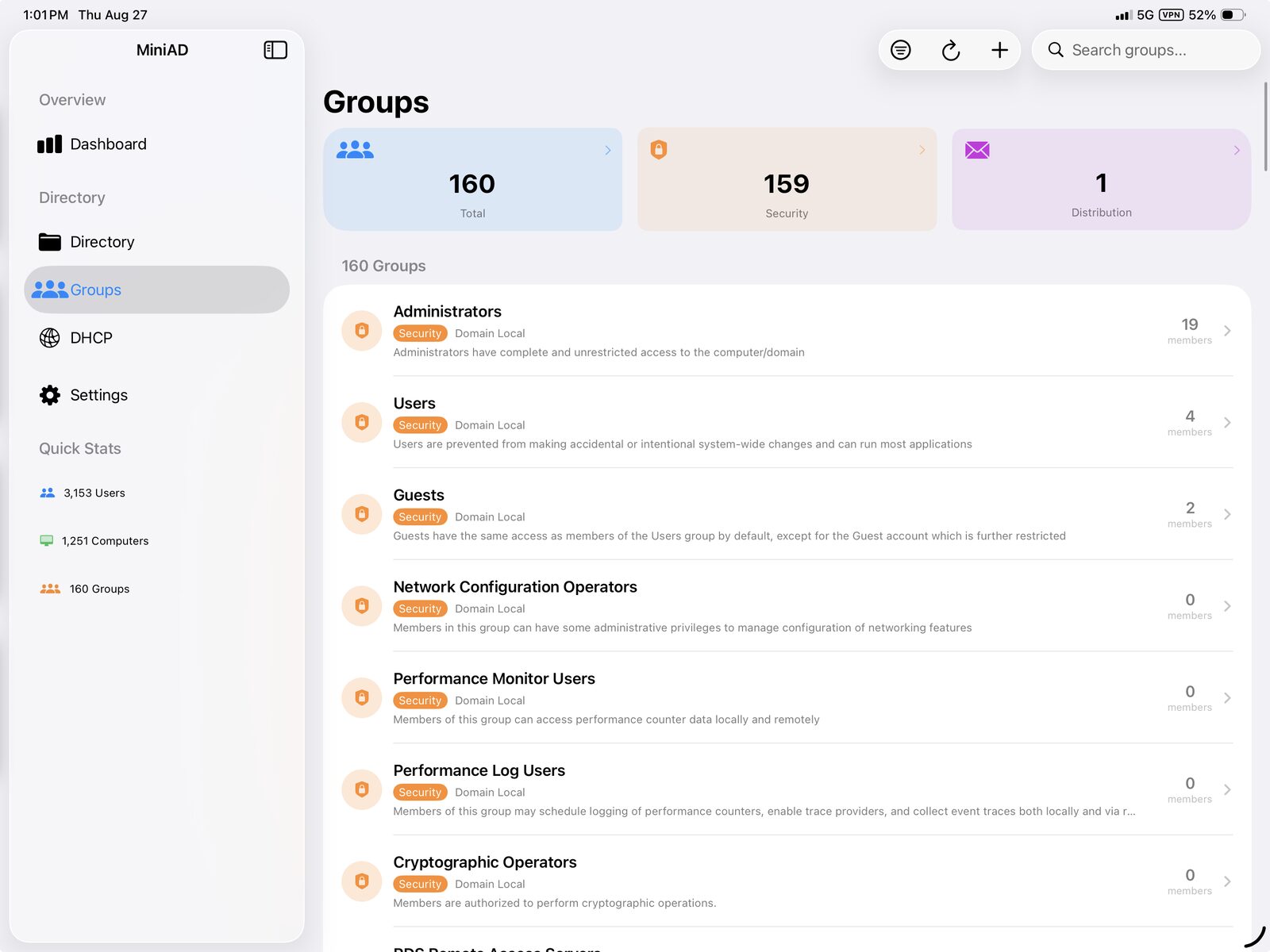Open the filter options icon
The height and width of the screenshot is (952, 1270).
pyautogui.click(x=900, y=50)
